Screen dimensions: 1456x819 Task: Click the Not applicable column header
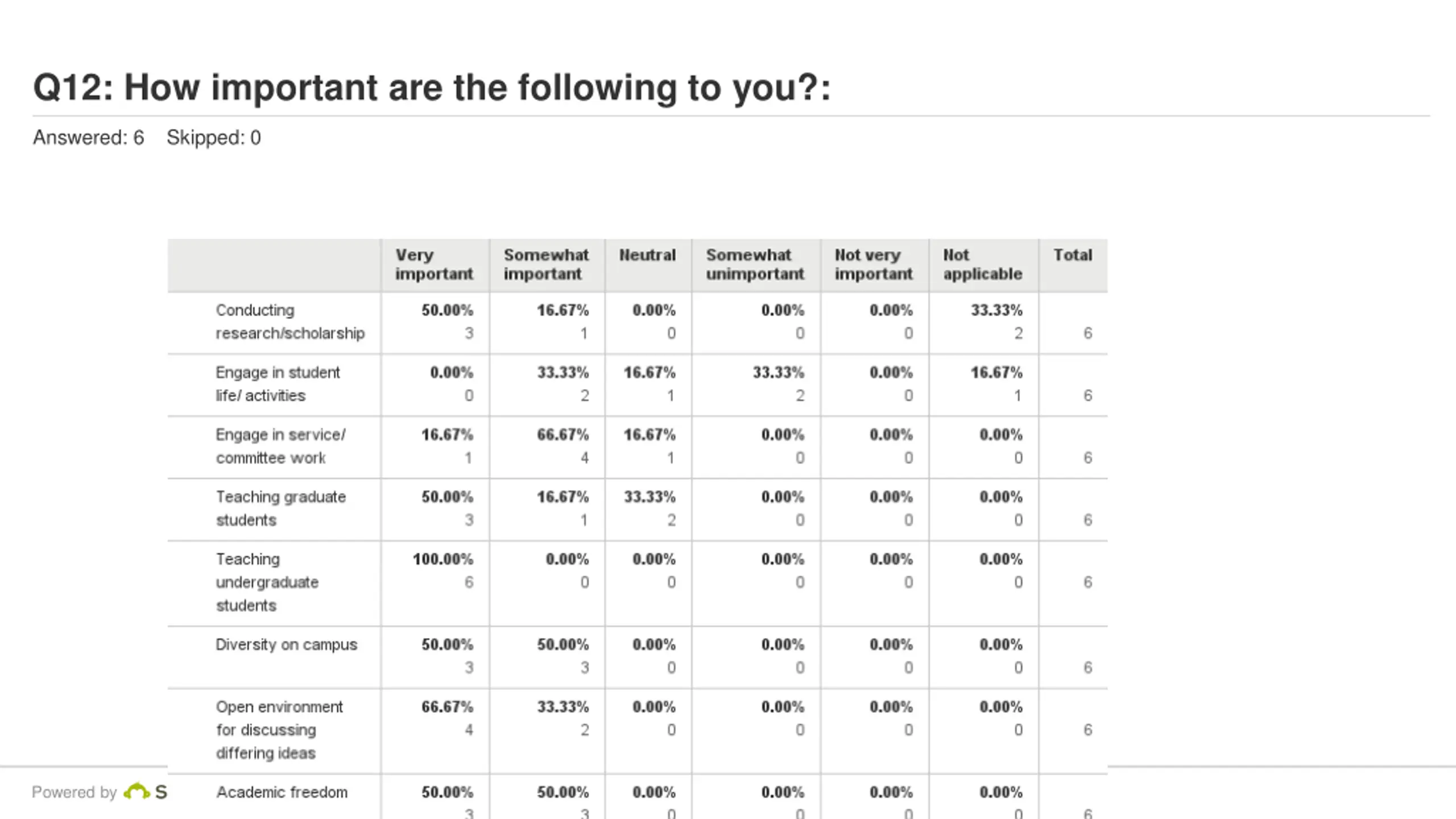point(982,264)
